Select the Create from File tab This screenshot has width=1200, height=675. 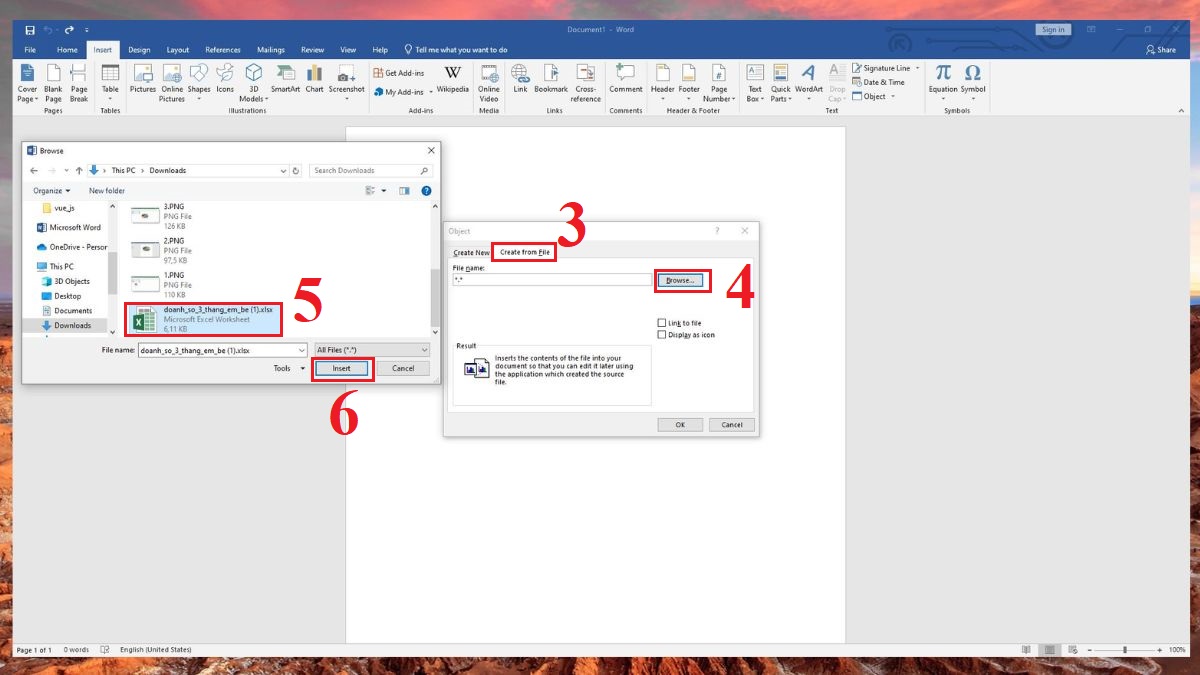tap(525, 252)
